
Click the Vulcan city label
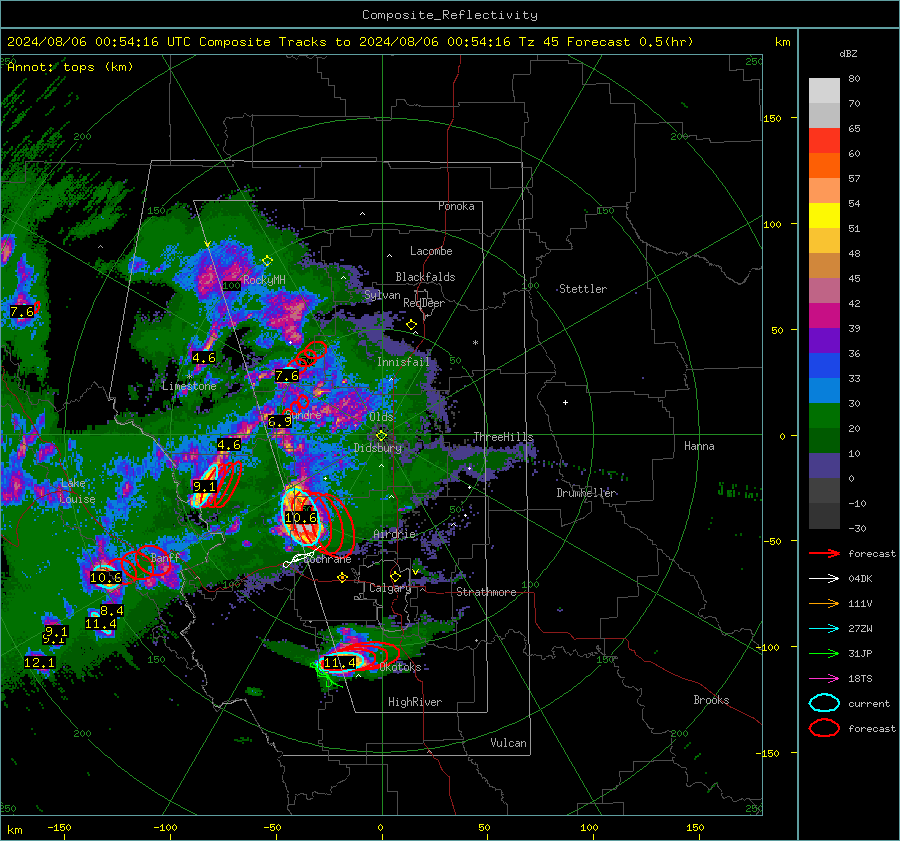point(509,743)
